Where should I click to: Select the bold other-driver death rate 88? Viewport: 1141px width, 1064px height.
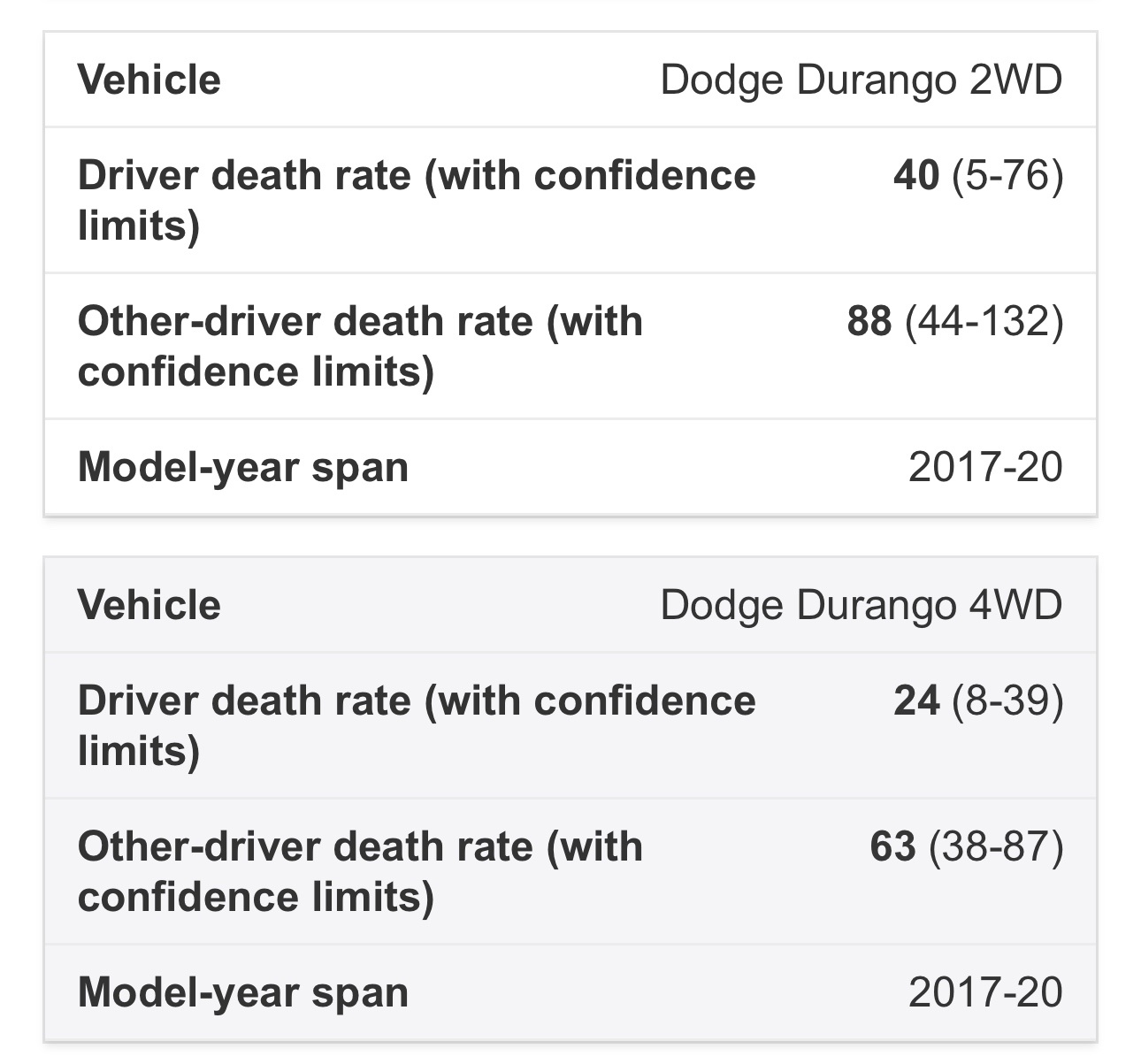[x=869, y=321]
